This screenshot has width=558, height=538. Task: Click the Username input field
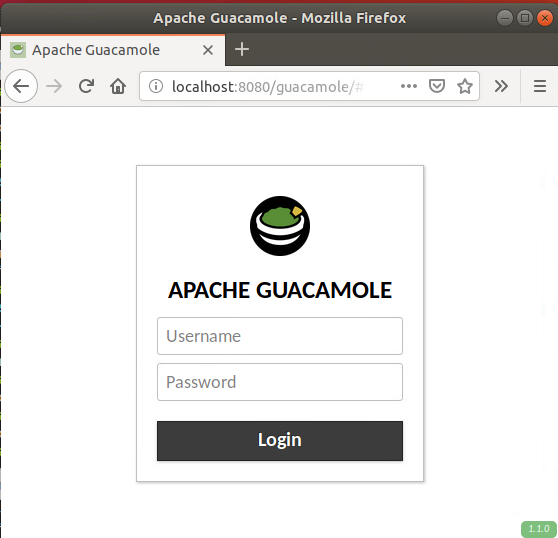[280, 336]
